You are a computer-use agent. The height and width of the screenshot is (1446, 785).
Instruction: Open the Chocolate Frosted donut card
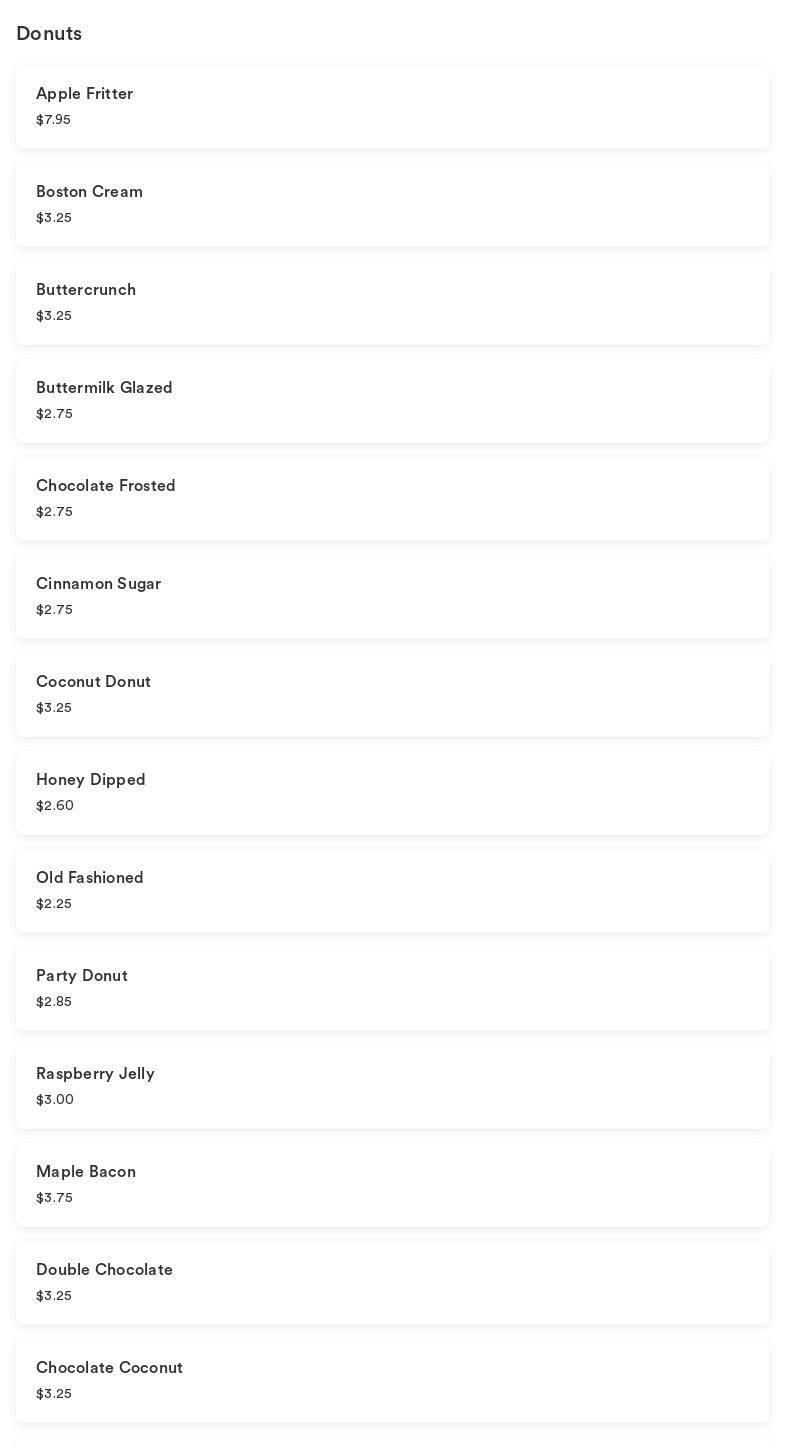click(x=392, y=499)
